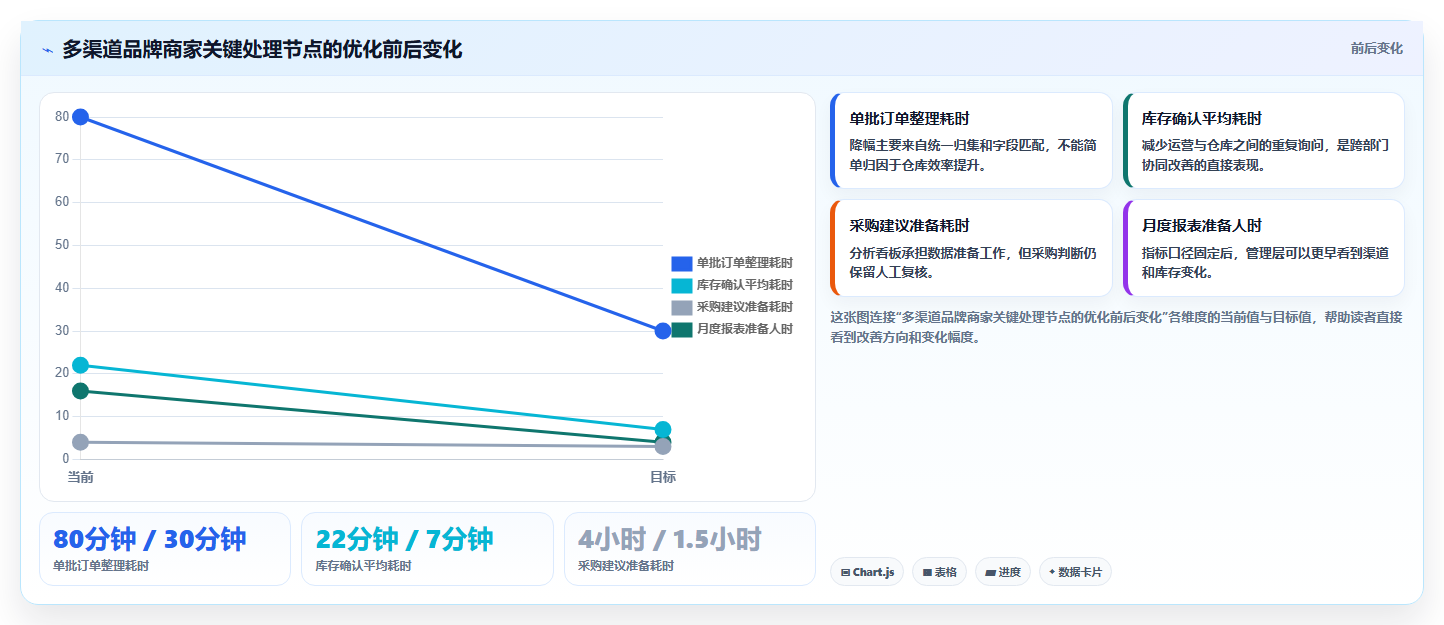Click the Chart.js tag
The image size is (1444, 625).
pyautogui.click(x=867, y=572)
